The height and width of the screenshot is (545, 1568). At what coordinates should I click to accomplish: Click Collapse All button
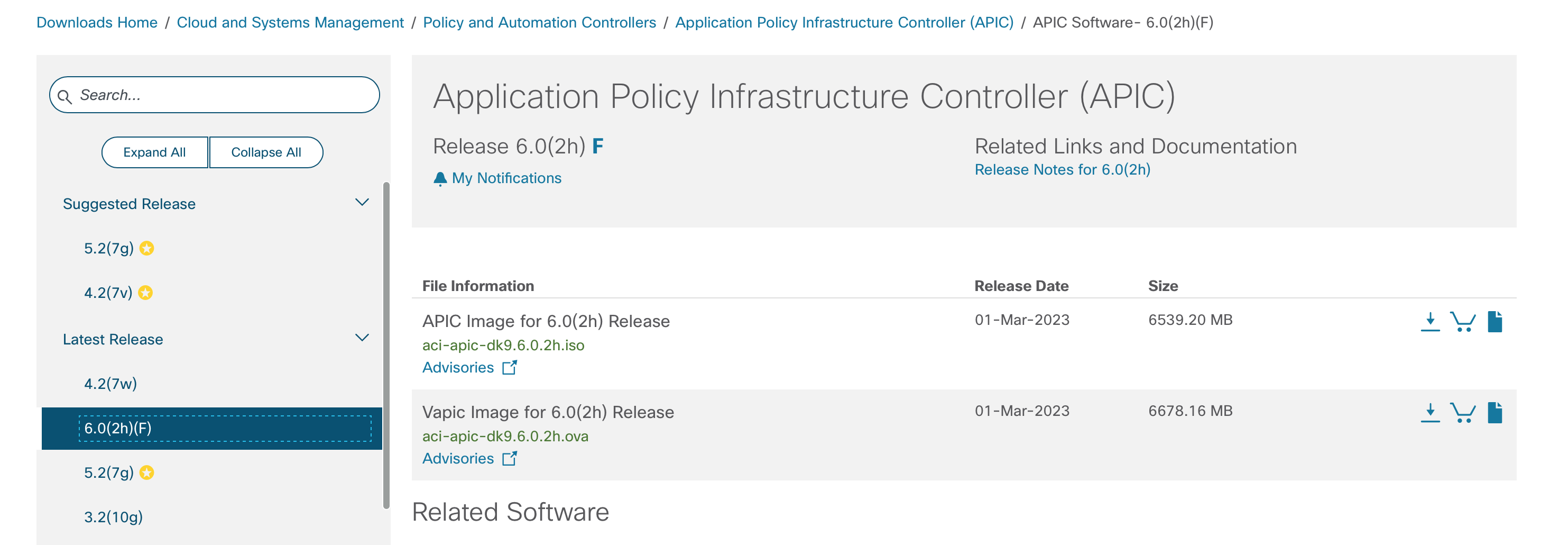266,152
